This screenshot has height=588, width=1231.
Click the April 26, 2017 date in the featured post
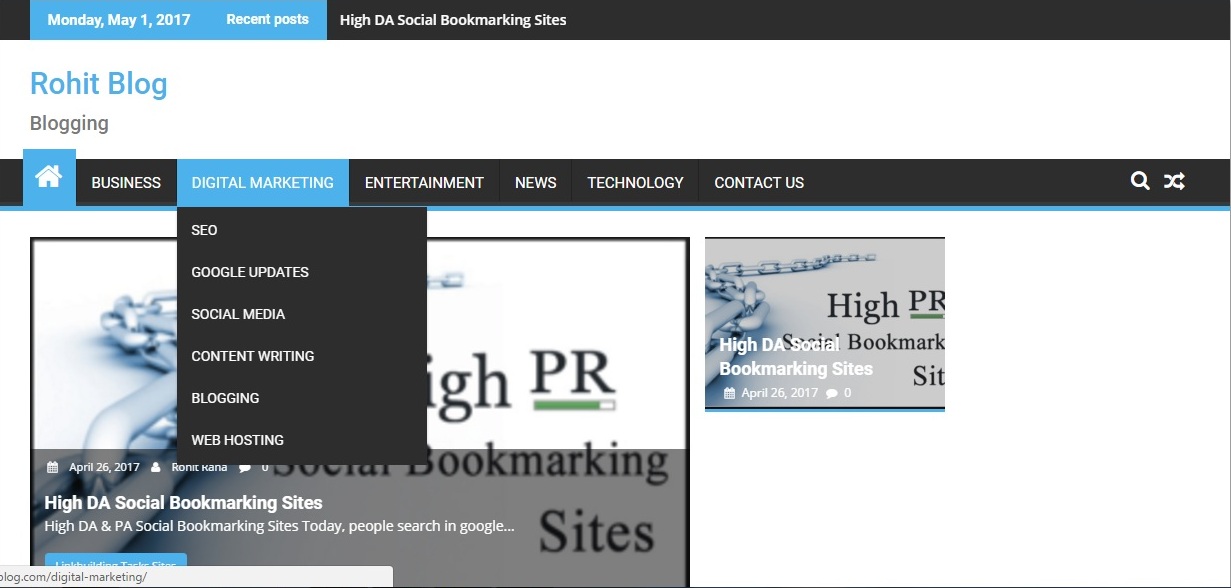pos(104,467)
